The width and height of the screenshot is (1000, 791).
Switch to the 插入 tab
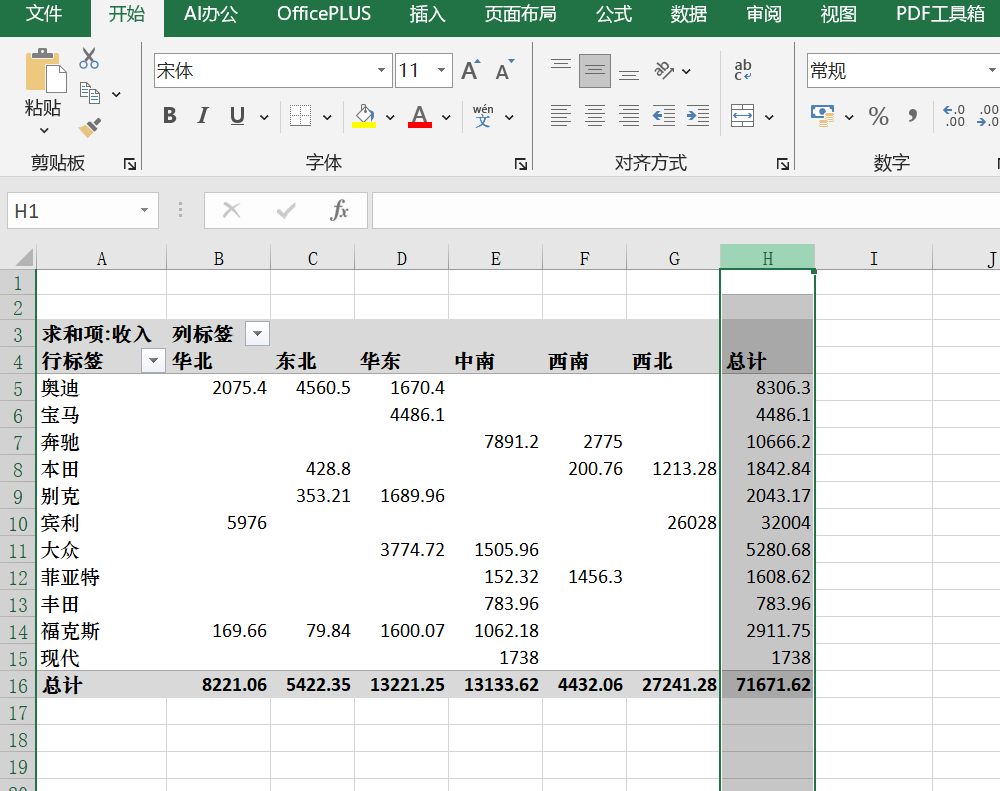(x=427, y=13)
